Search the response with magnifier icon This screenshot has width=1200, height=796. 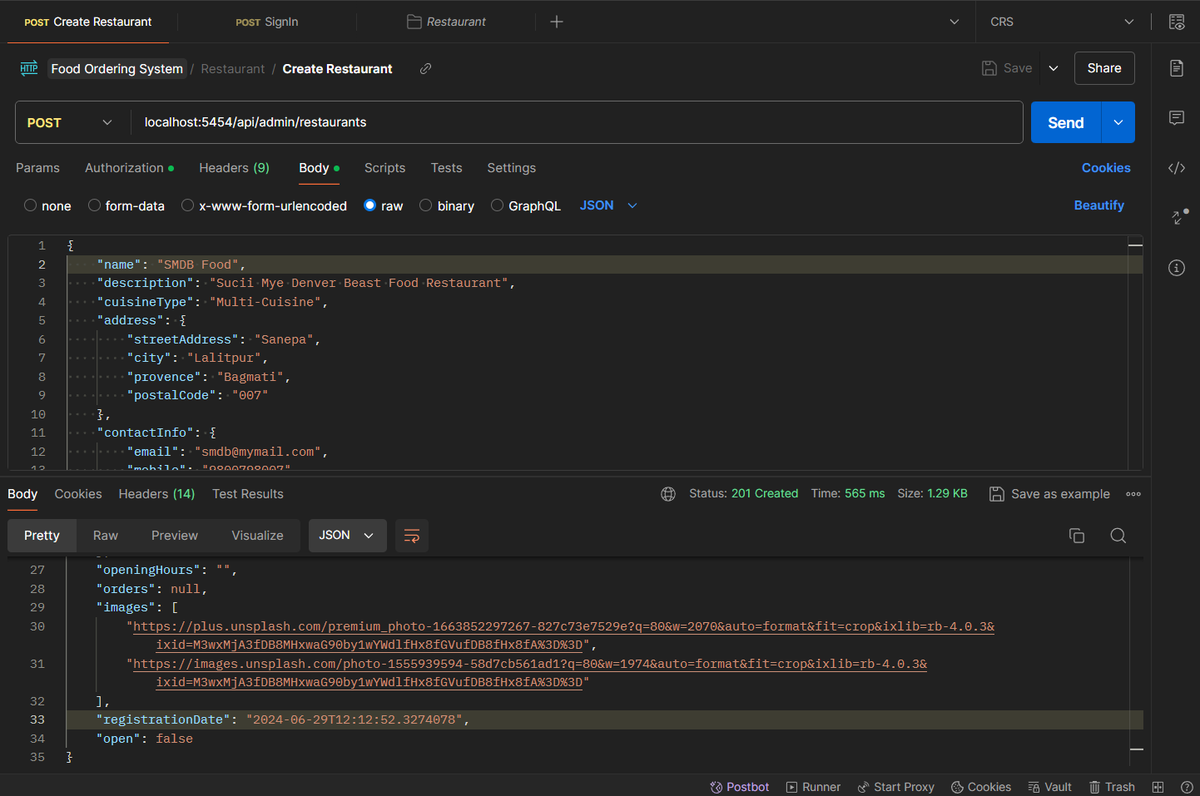click(x=1118, y=536)
